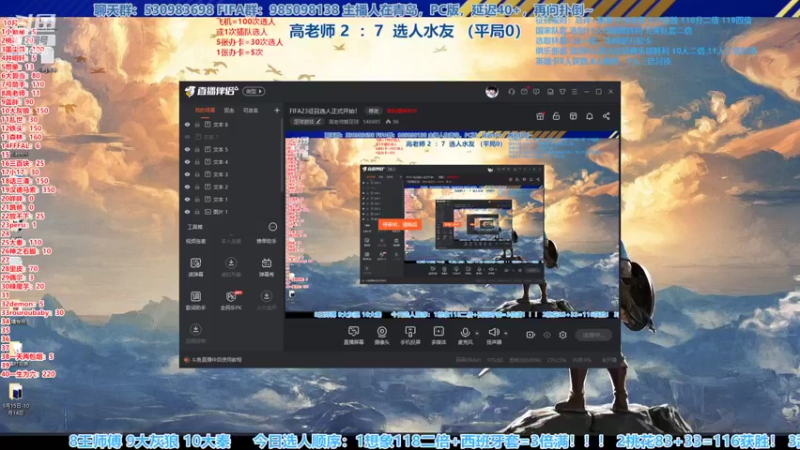This screenshot has height=450, width=800.
Task: Hide the 文本 4 layer
Action: click(x=187, y=162)
